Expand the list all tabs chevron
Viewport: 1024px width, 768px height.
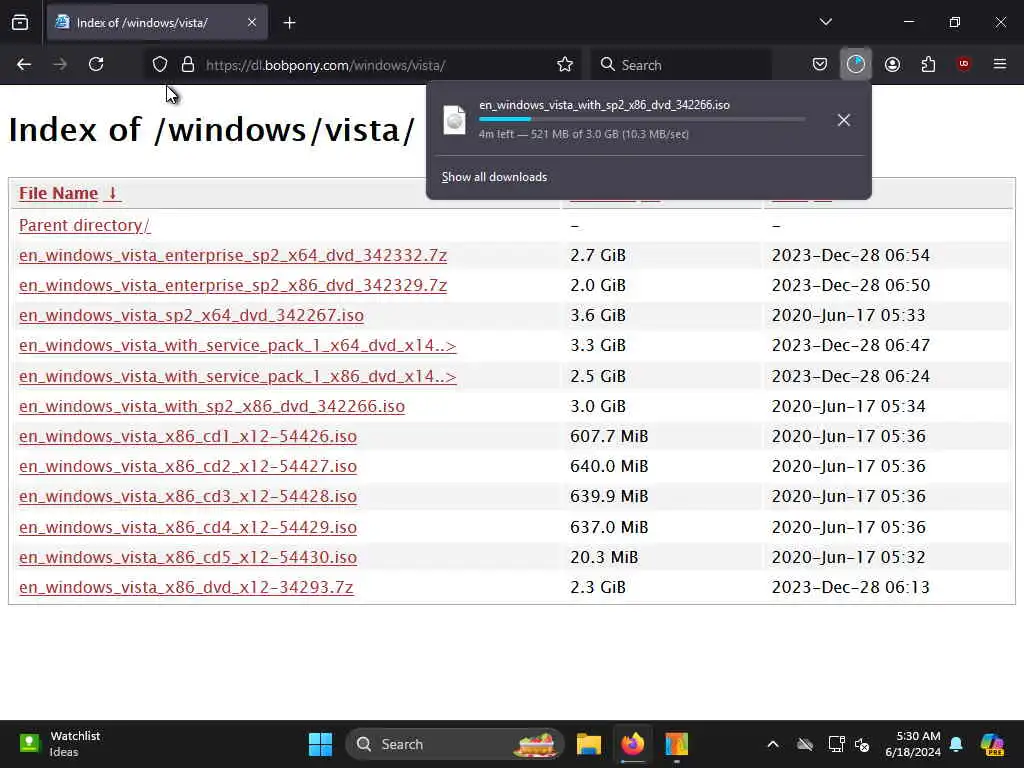click(x=825, y=22)
